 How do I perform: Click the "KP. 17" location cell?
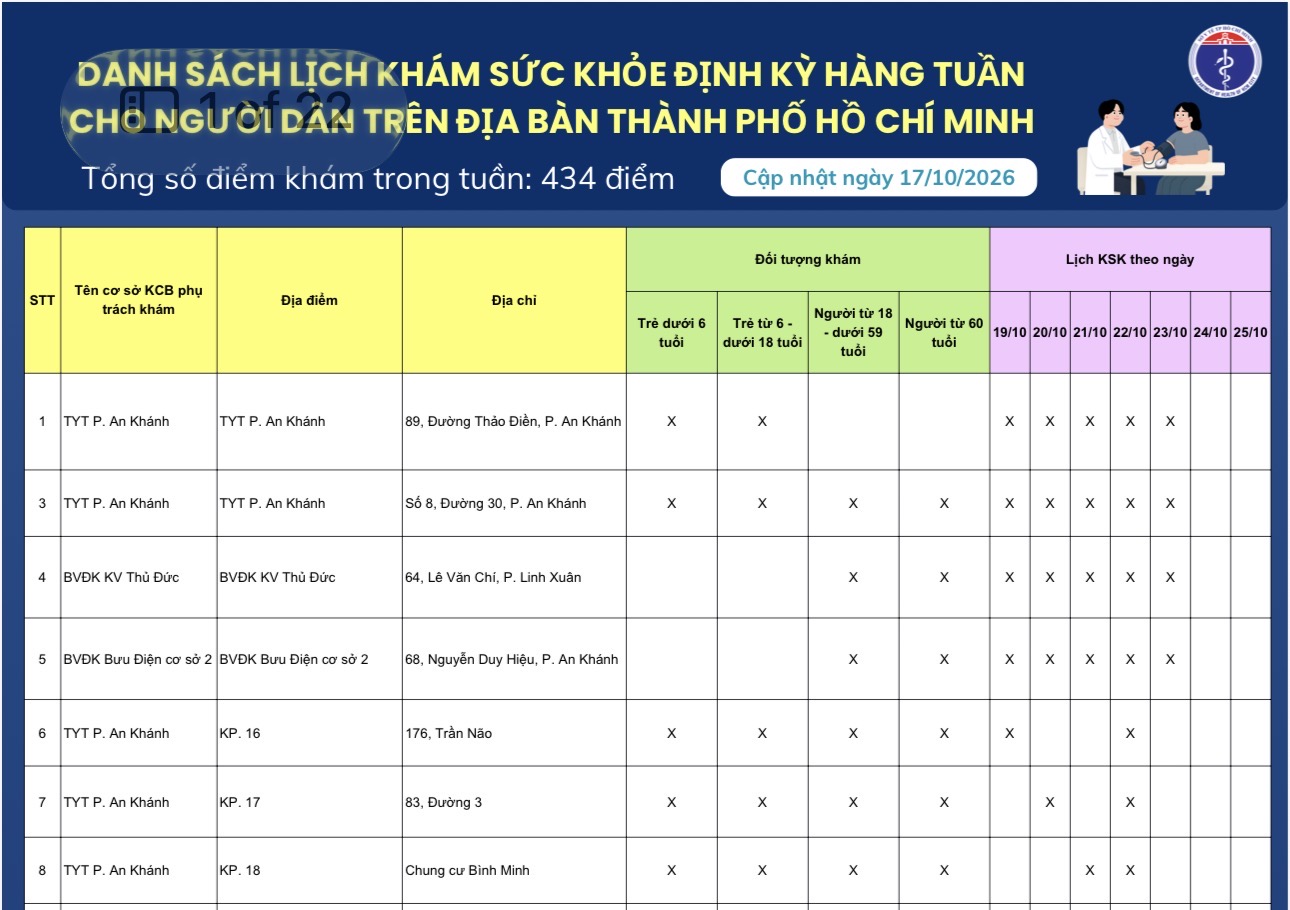310,802
